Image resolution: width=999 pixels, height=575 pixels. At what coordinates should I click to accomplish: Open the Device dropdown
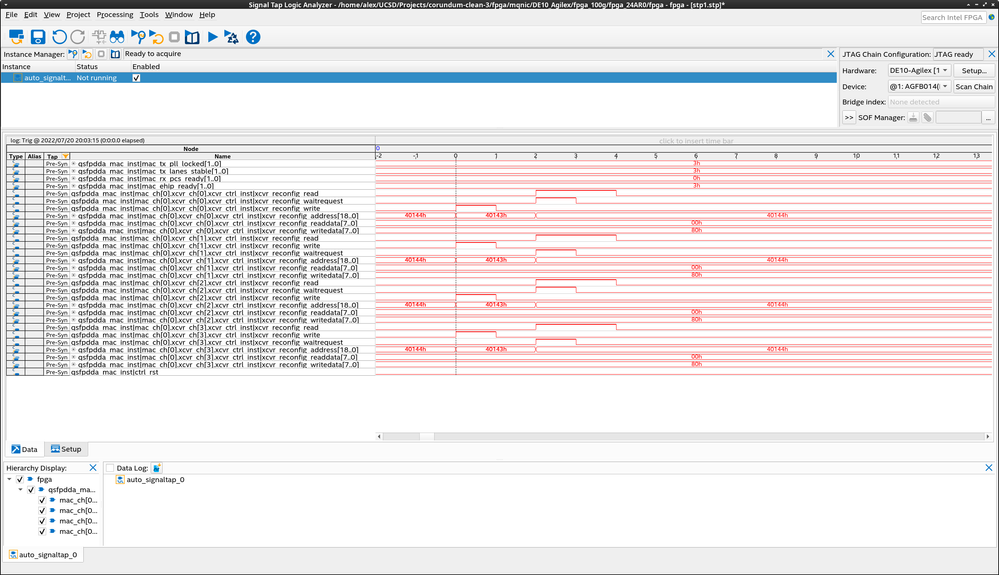click(x=919, y=87)
